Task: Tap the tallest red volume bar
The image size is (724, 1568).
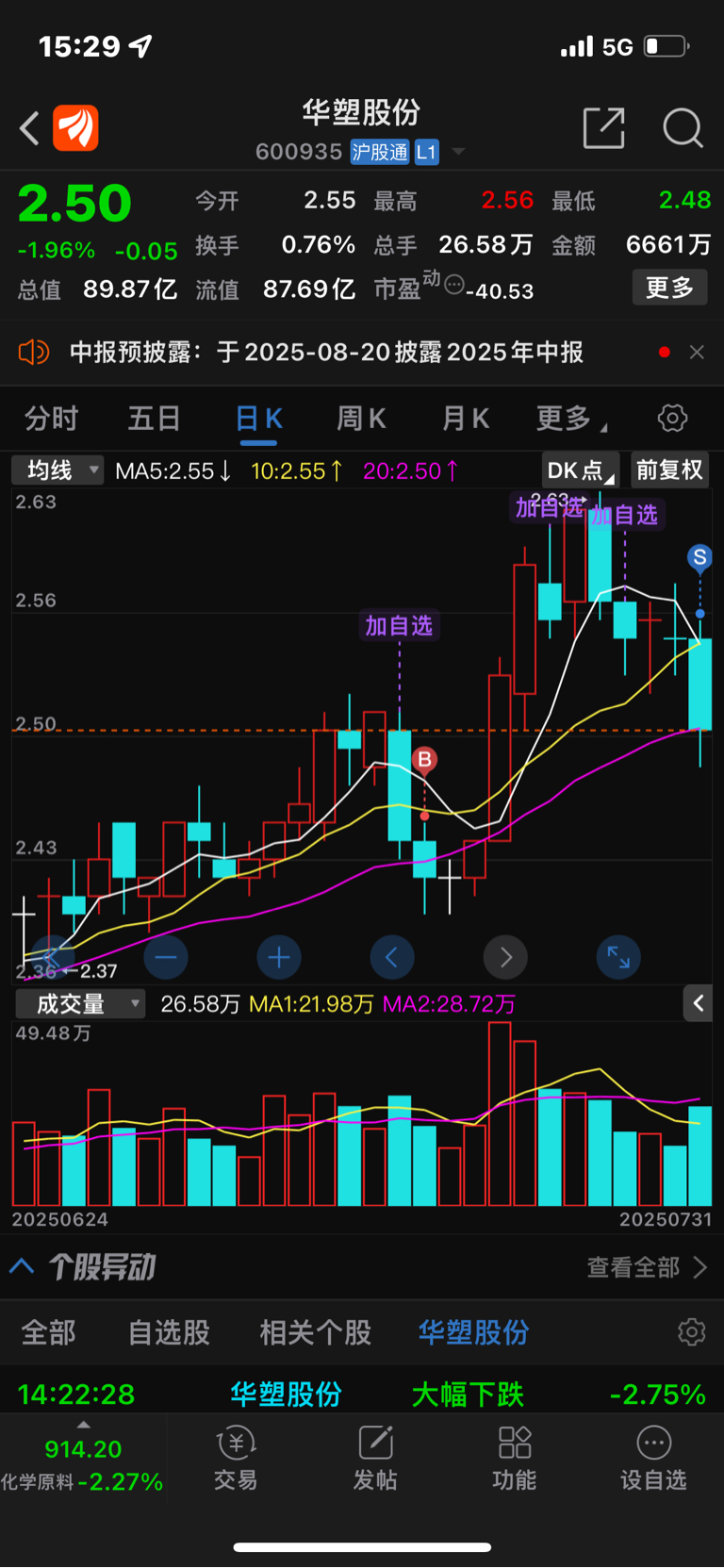Action: click(x=500, y=1114)
